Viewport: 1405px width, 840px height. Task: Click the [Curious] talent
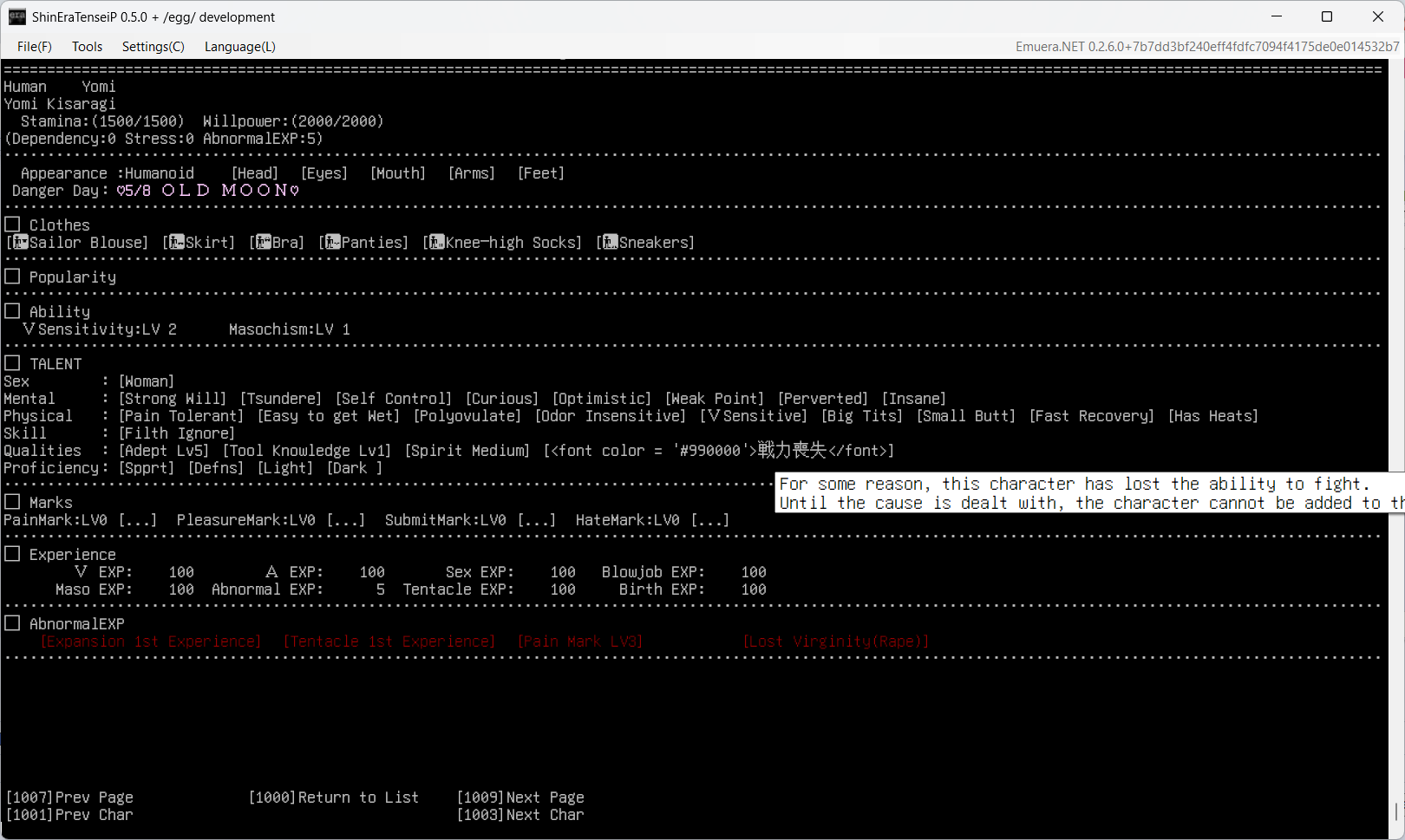[x=502, y=399]
